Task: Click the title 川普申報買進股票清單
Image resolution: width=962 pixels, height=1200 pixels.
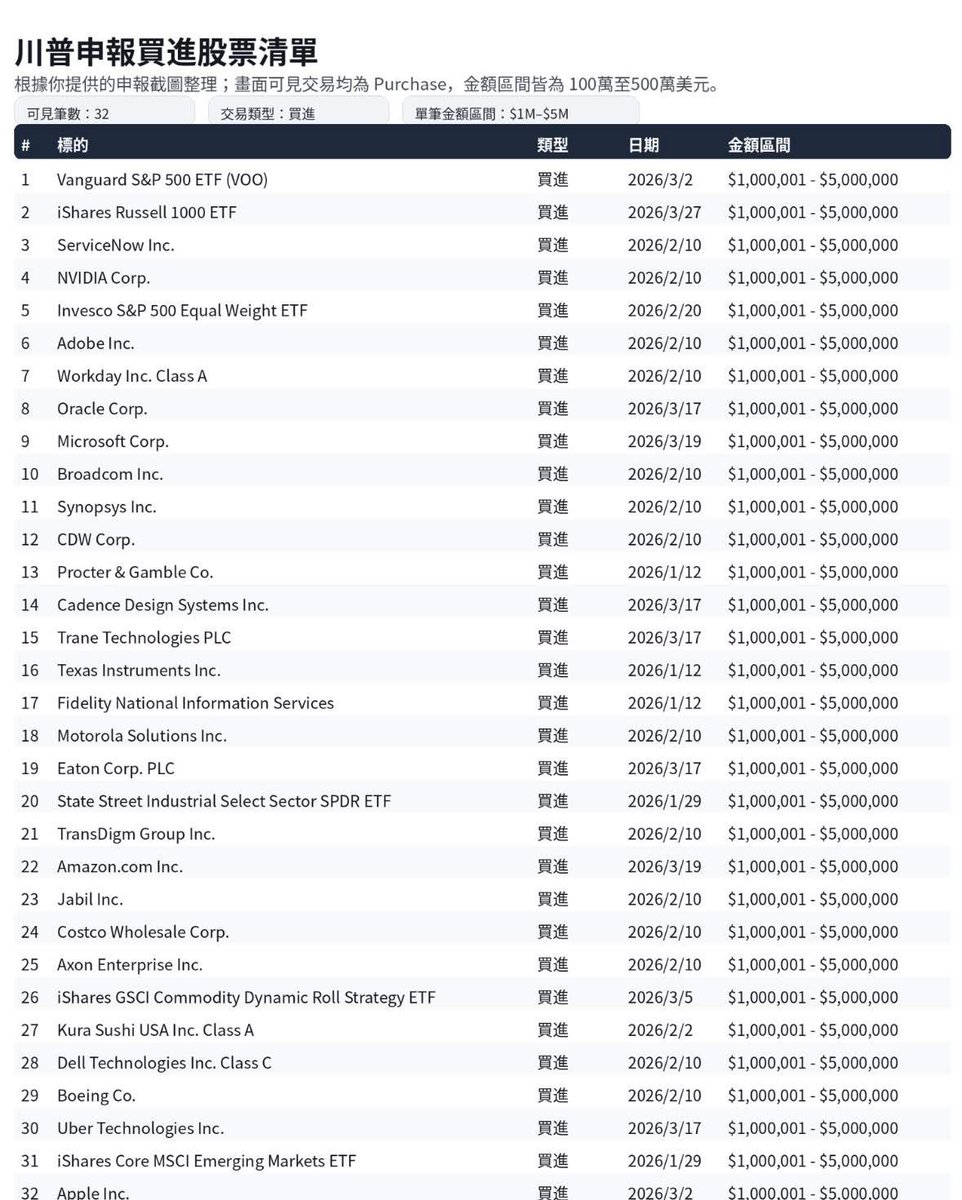Action: (x=167, y=52)
